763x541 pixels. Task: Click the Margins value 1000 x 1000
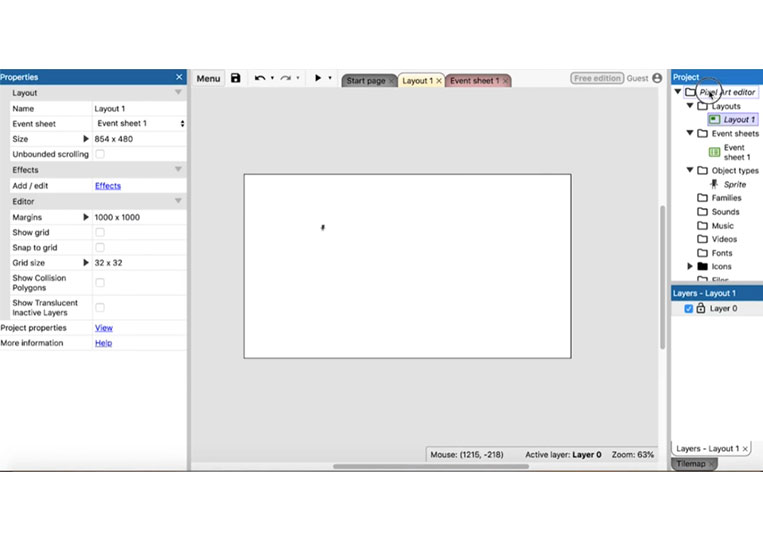[117, 217]
